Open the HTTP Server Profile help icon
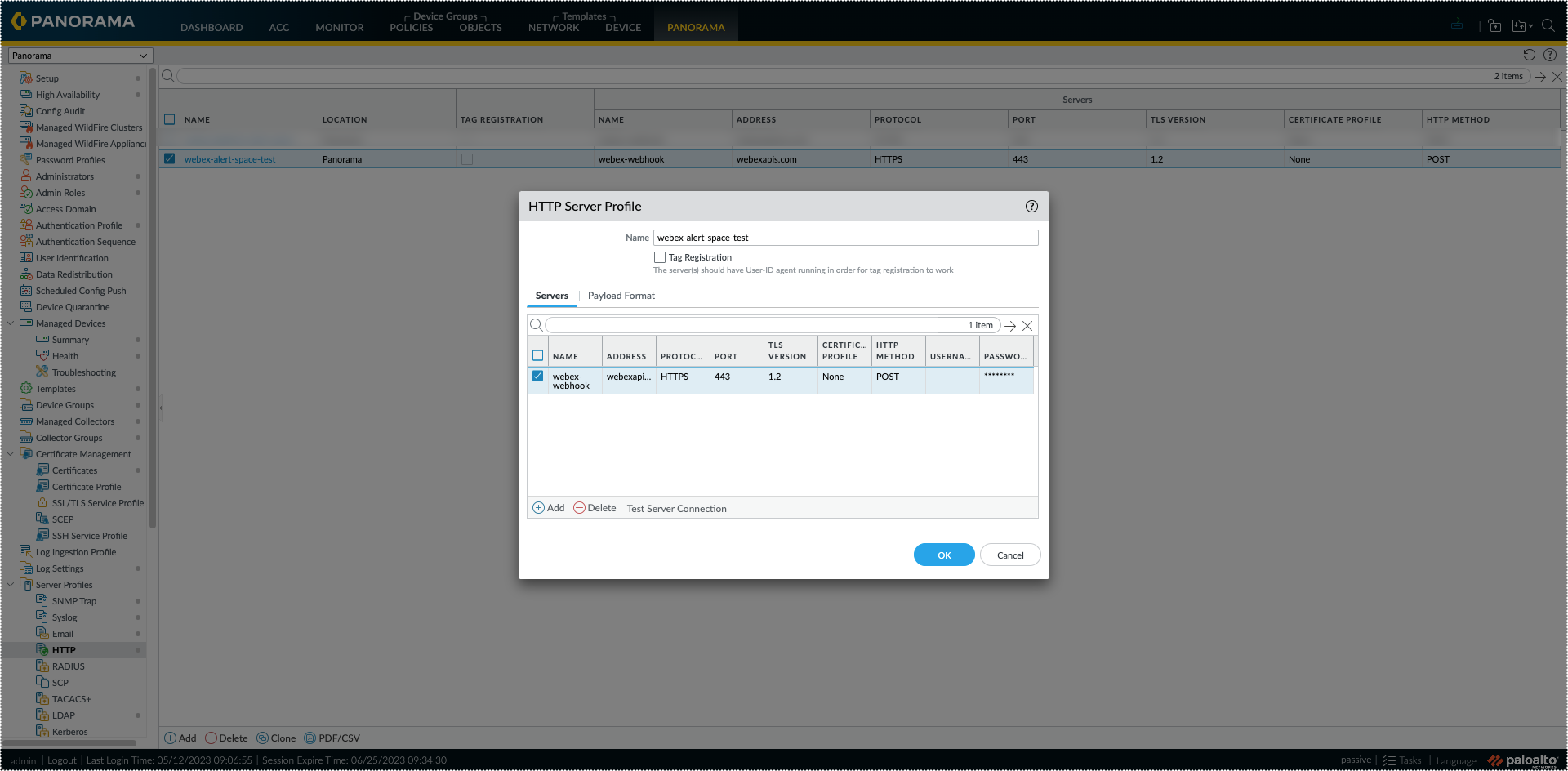The width and height of the screenshot is (1568, 771). (1031, 206)
